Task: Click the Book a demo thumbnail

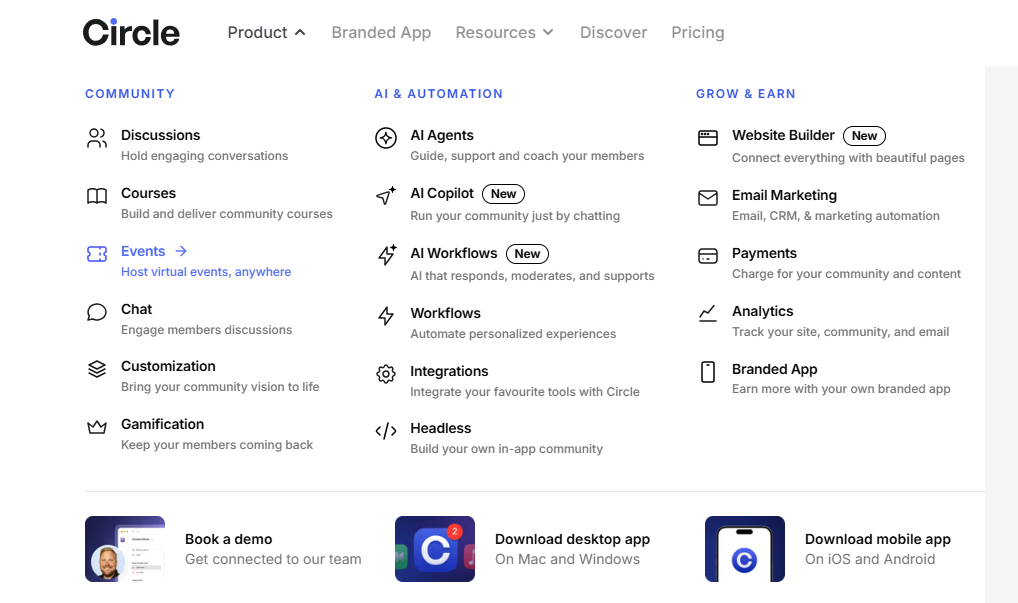Action: (x=125, y=549)
